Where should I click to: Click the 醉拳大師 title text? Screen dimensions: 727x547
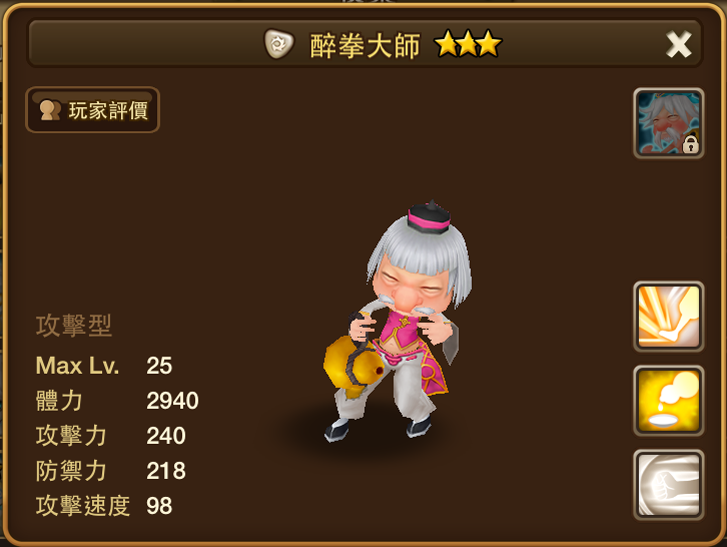(x=365, y=45)
